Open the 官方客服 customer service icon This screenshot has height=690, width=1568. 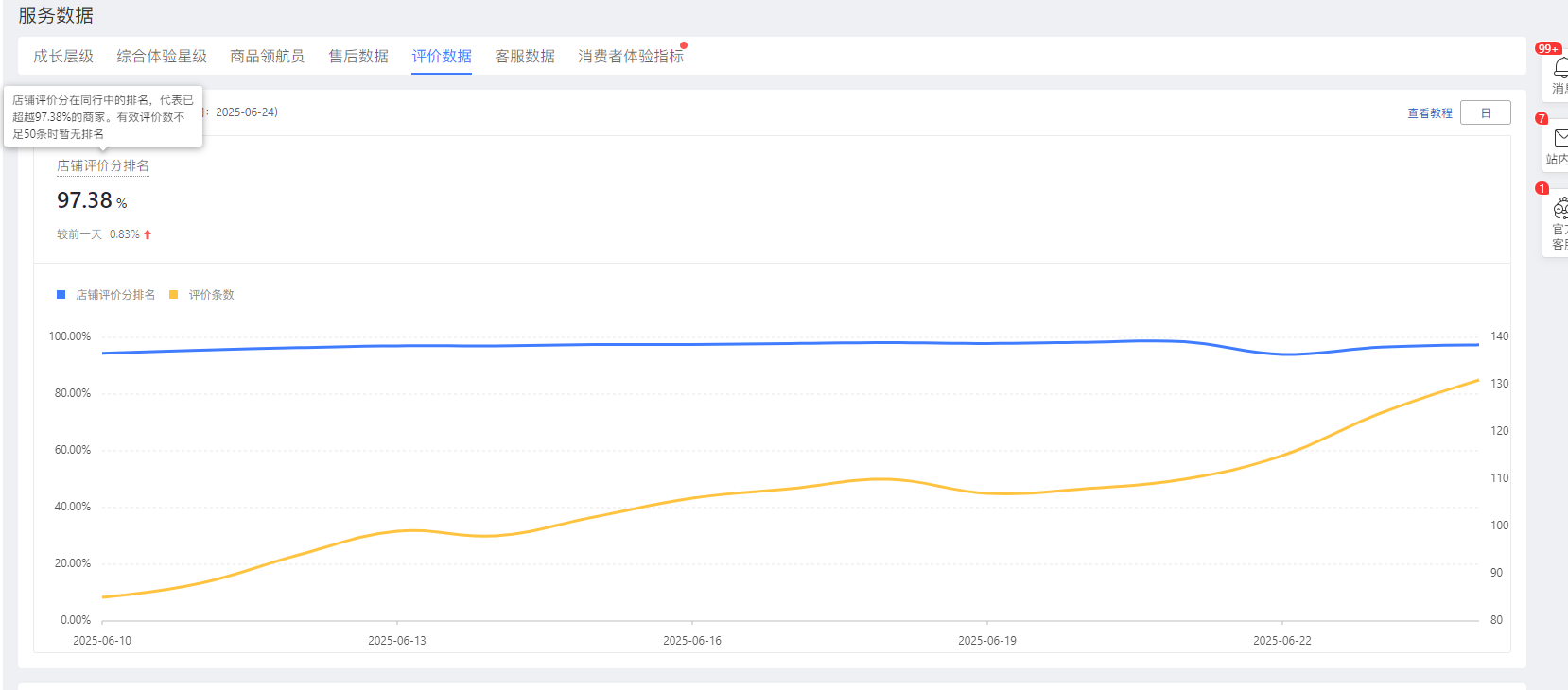(1559, 209)
